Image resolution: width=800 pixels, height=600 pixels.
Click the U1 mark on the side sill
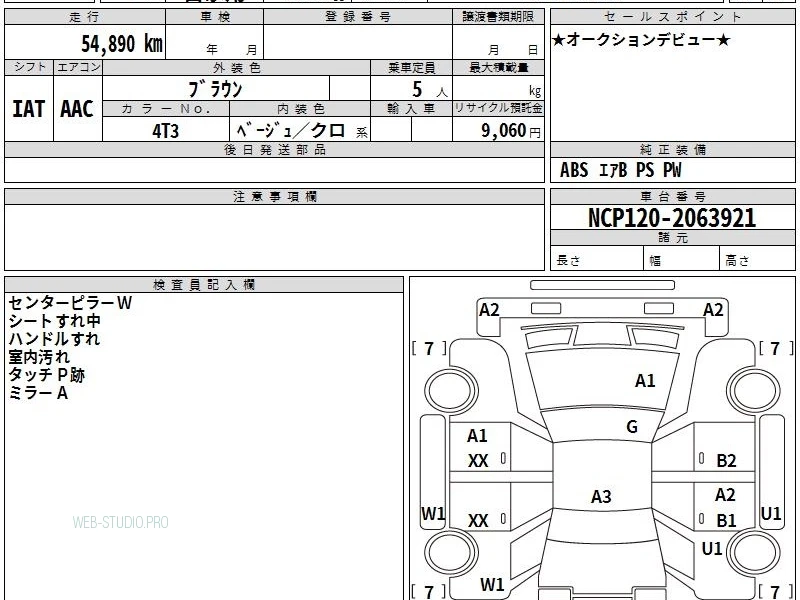tap(771, 513)
